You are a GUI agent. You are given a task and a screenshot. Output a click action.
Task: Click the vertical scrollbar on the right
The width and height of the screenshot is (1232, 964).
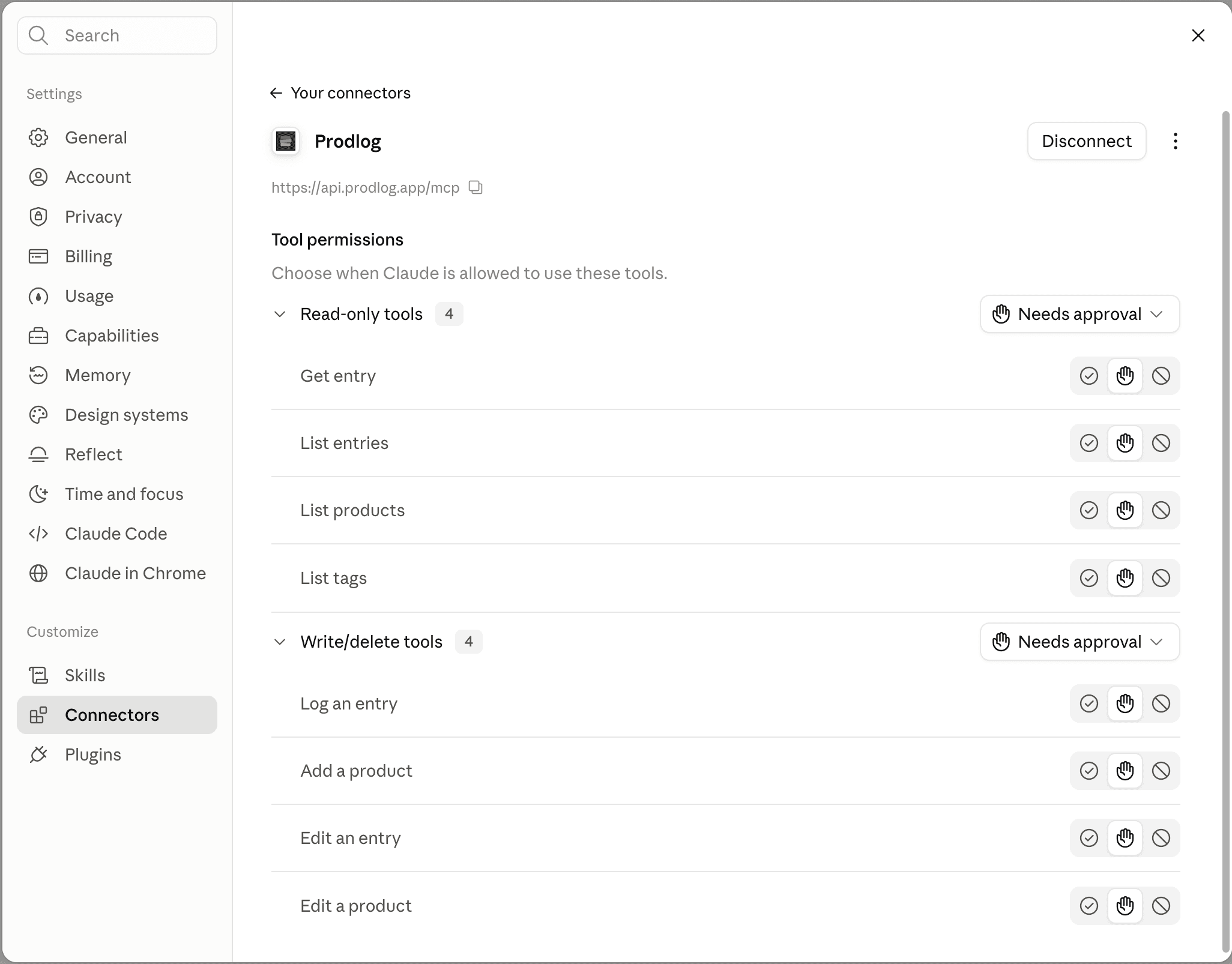point(1226,531)
